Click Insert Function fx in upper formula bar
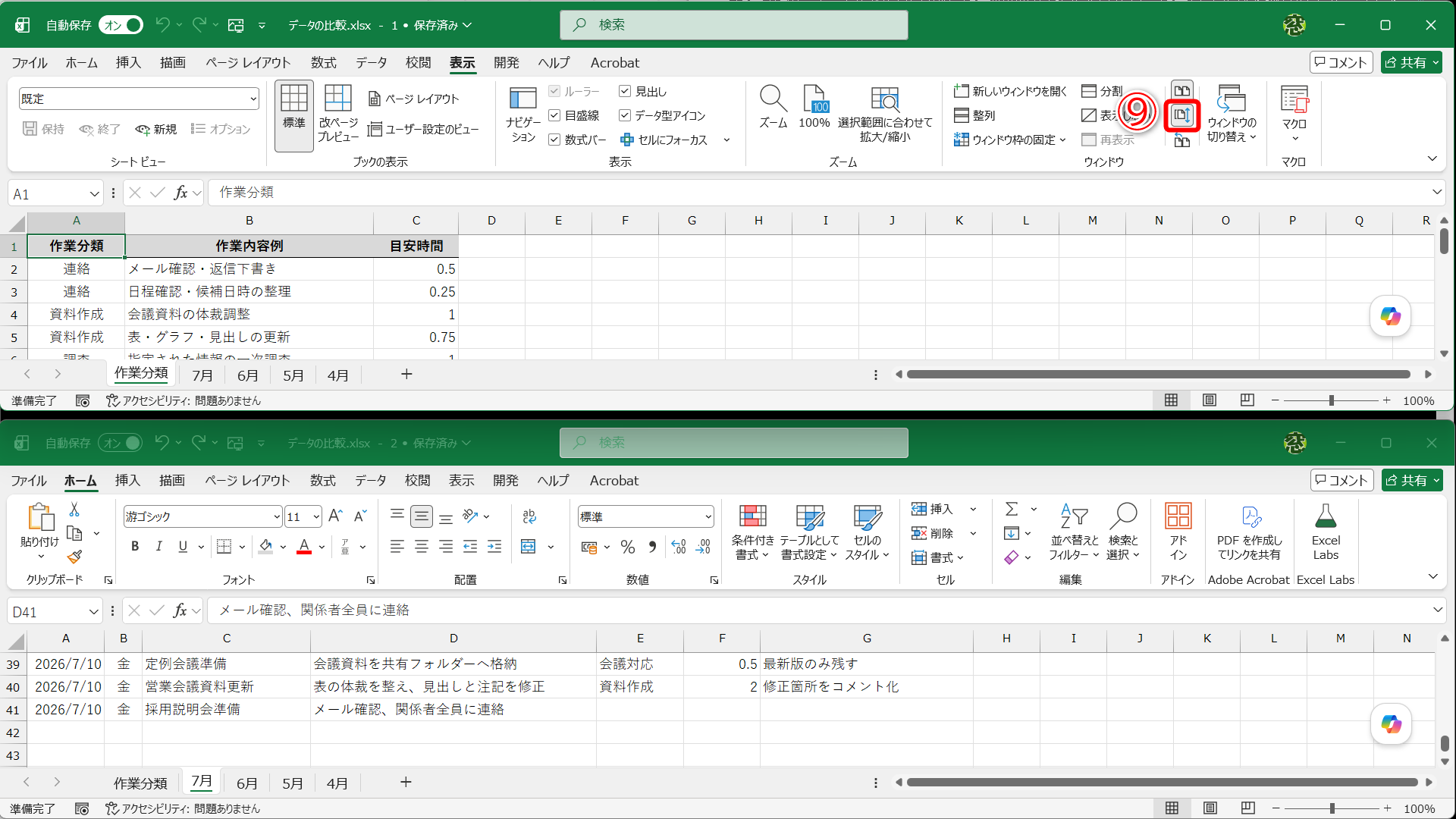This screenshot has height=819, width=1456. [180, 193]
